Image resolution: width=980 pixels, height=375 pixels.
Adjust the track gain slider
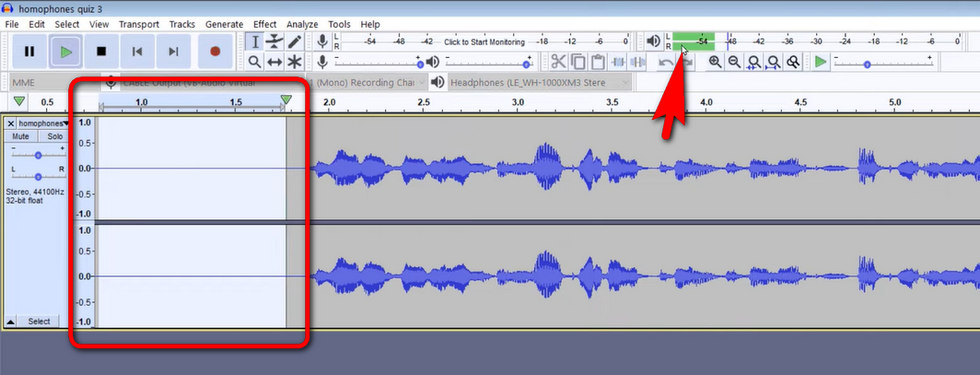pos(38,154)
